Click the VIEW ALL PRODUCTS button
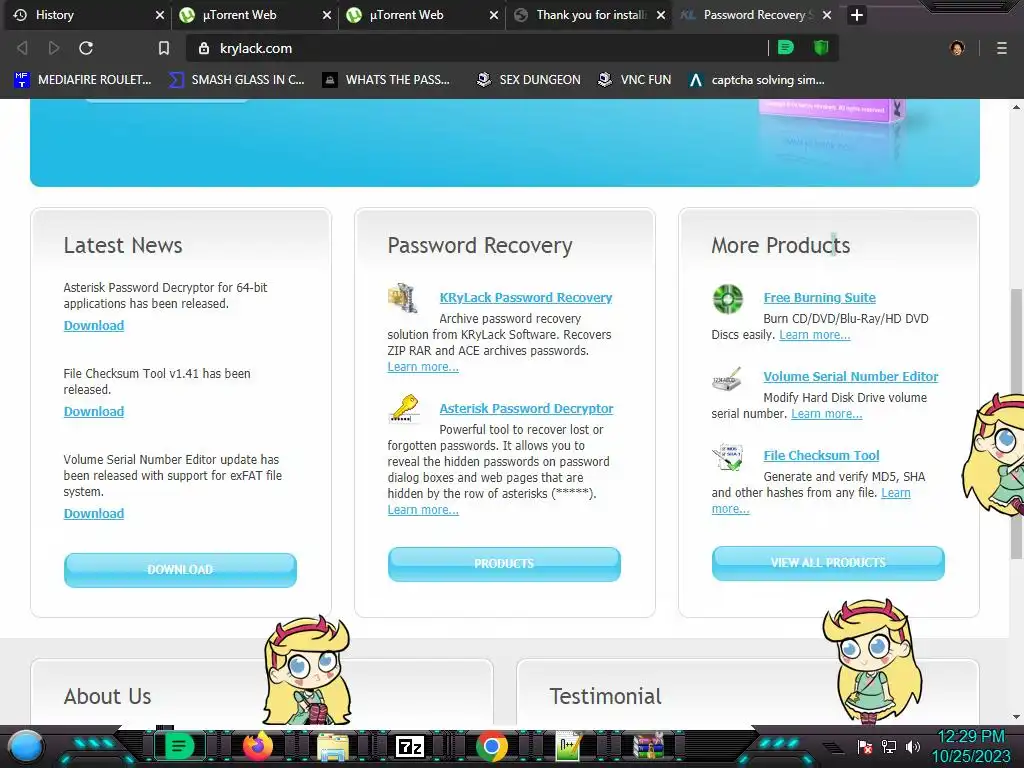The height and width of the screenshot is (768, 1024). click(828, 563)
